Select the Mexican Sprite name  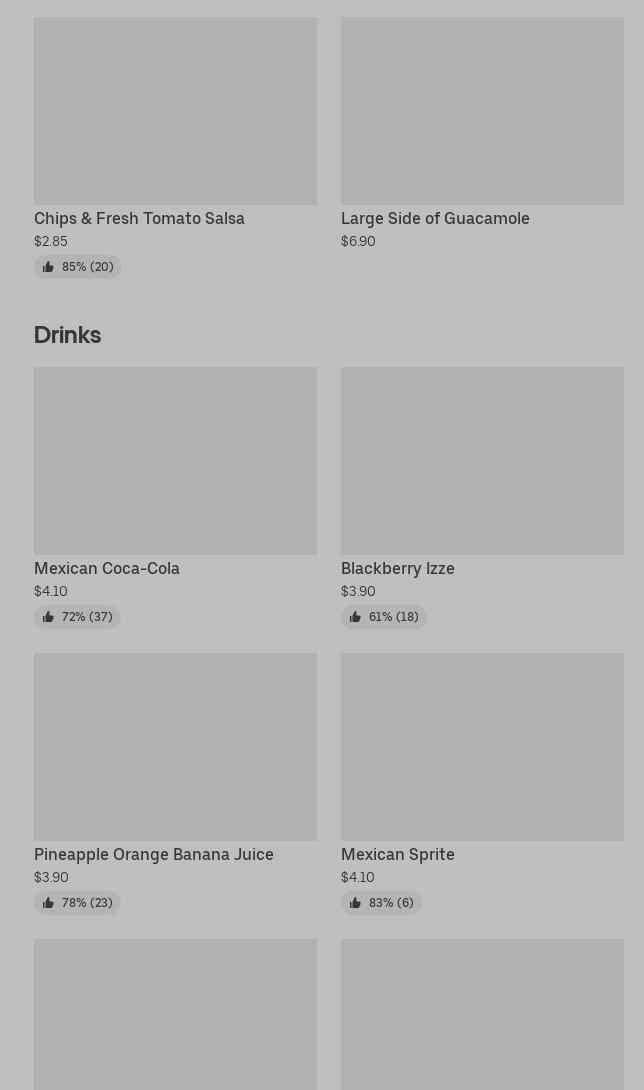point(397,854)
